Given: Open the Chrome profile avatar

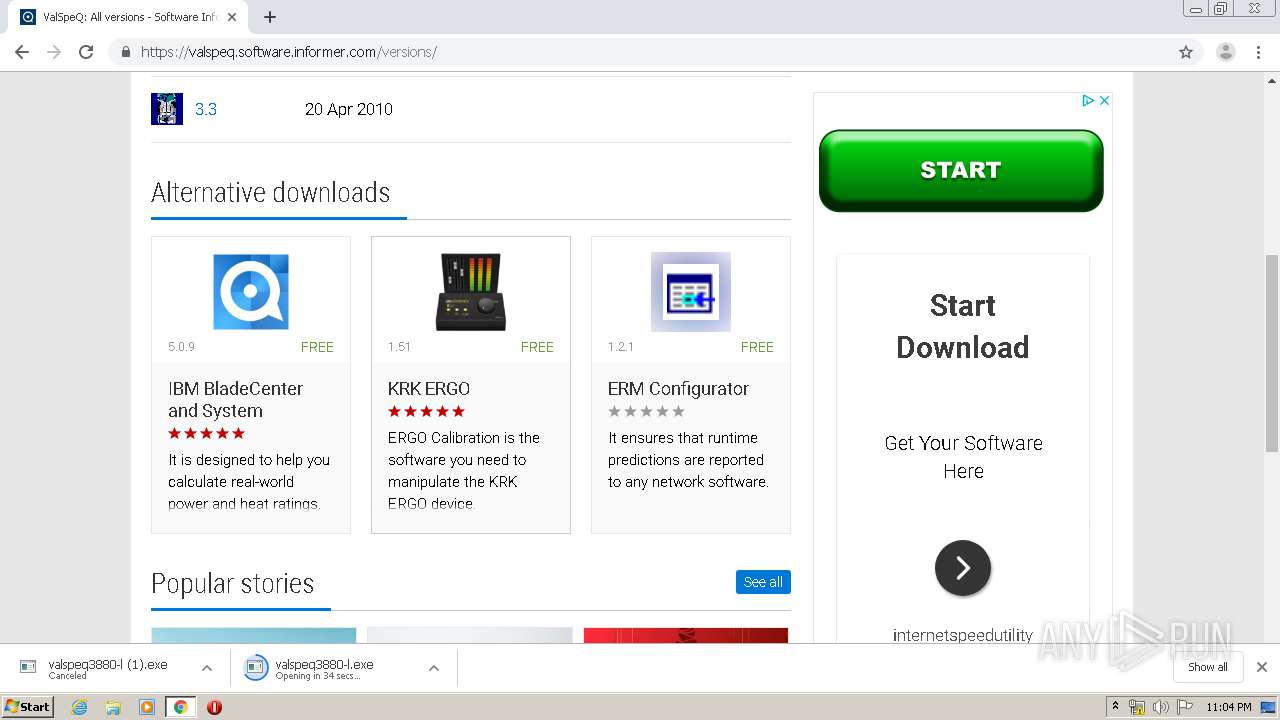Looking at the screenshot, I should point(1226,52).
